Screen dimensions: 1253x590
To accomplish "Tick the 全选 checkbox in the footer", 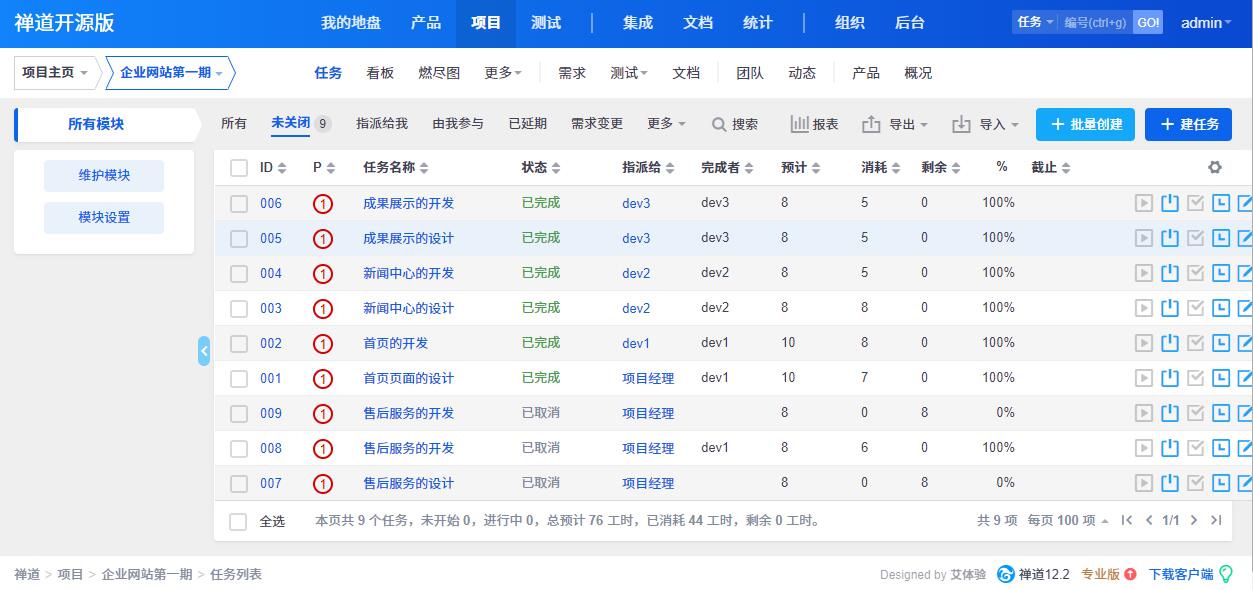I will tap(238, 521).
